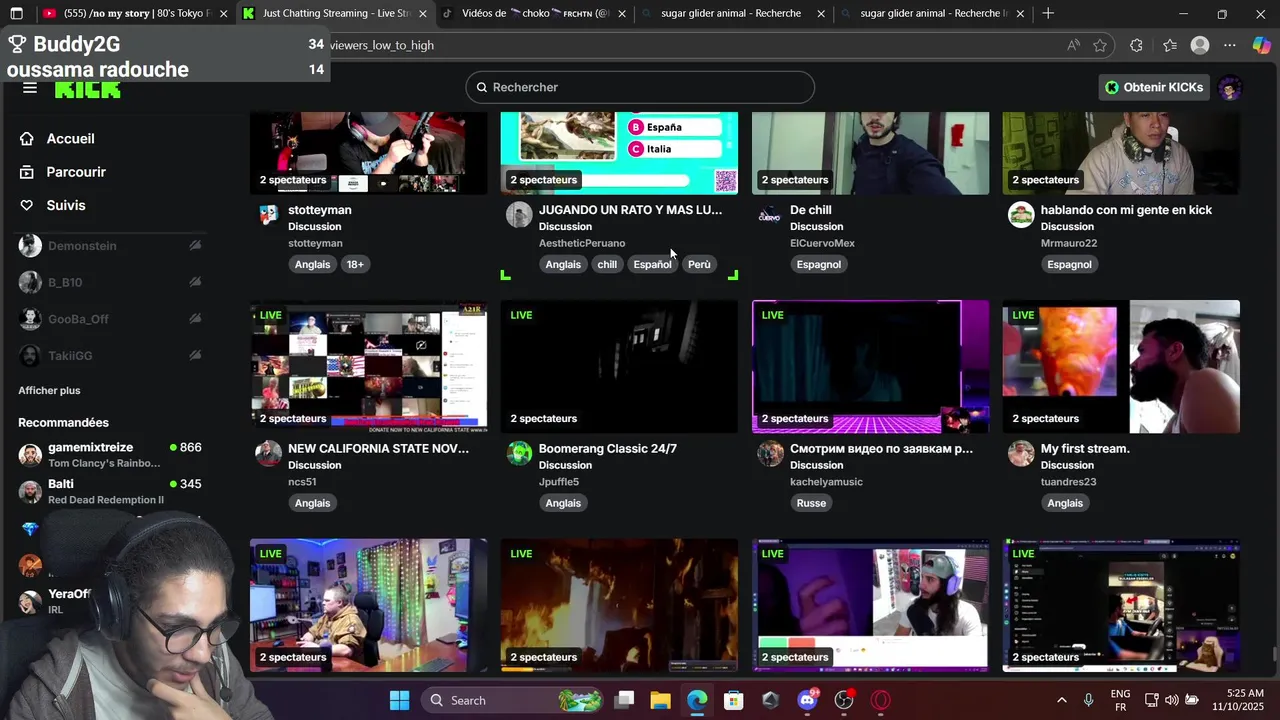Open a new browser tab
The image size is (1280, 720).
pyautogui.click(x=1048, y=14)
